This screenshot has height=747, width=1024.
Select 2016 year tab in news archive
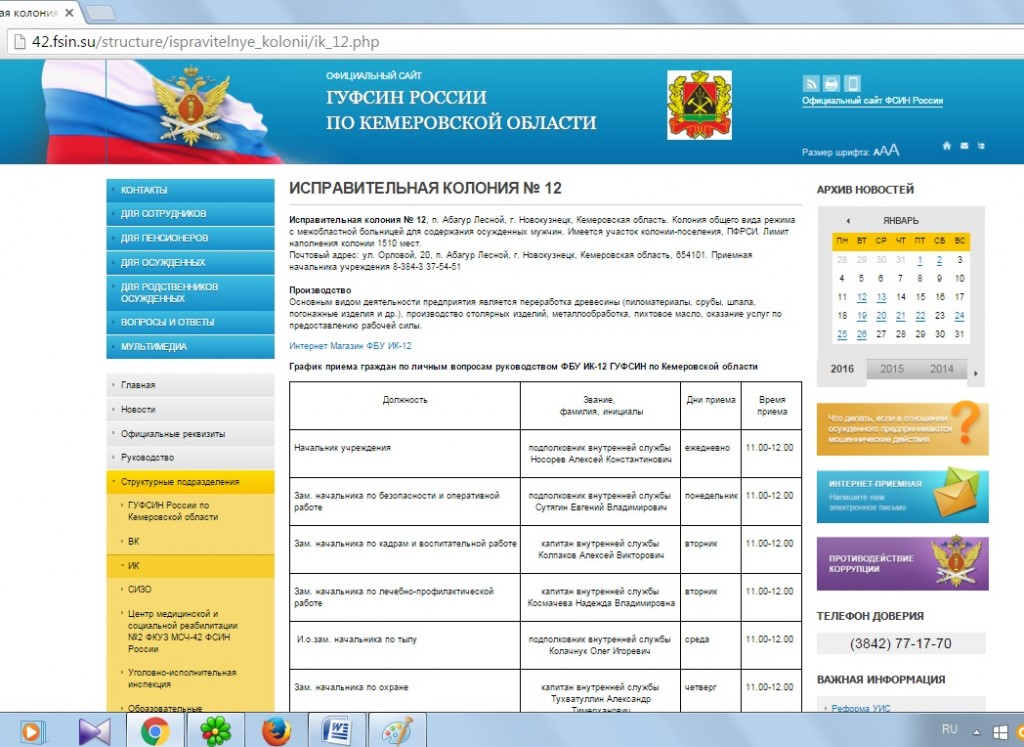[842, 369]
